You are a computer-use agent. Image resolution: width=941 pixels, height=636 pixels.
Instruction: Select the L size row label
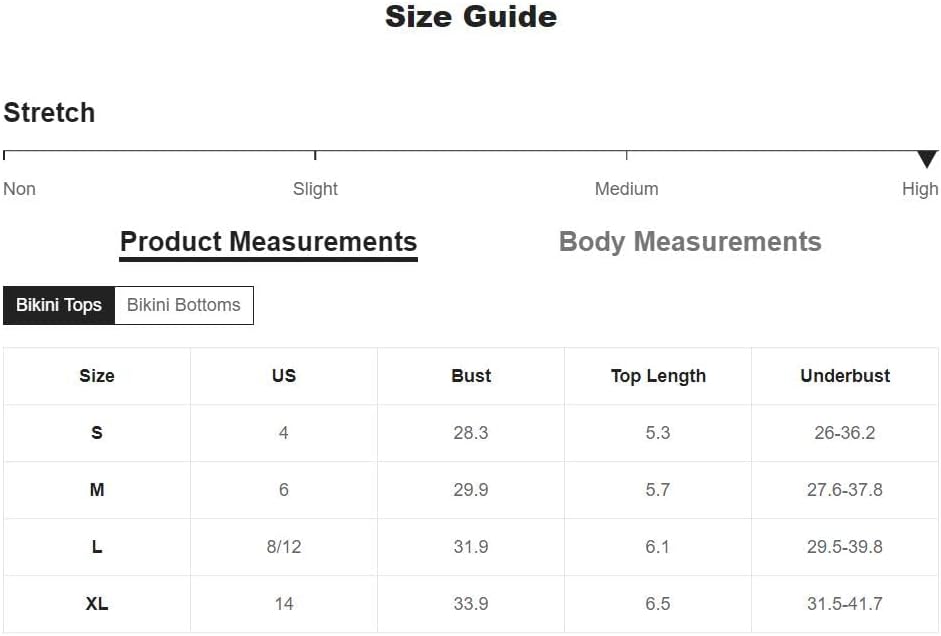(x=97, y=547)
